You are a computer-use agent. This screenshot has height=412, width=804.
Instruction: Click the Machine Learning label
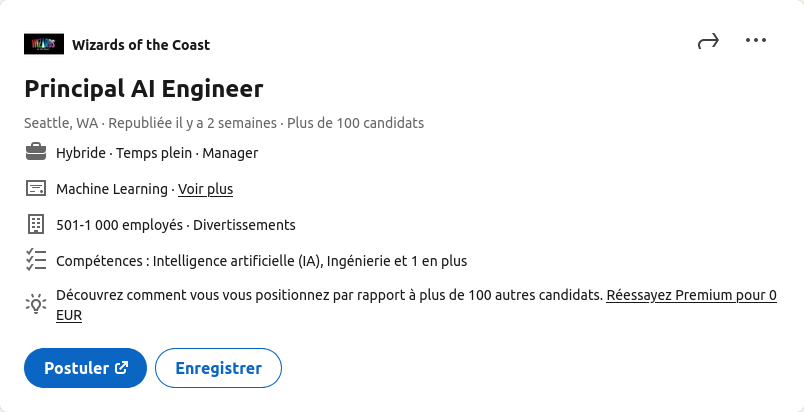pos(113,189)
